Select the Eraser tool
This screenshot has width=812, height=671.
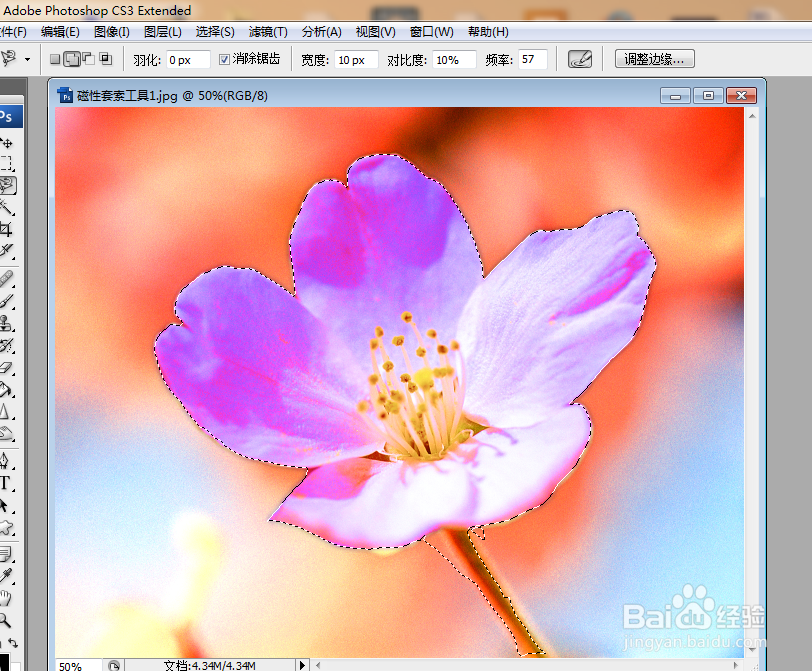point(7,368)
